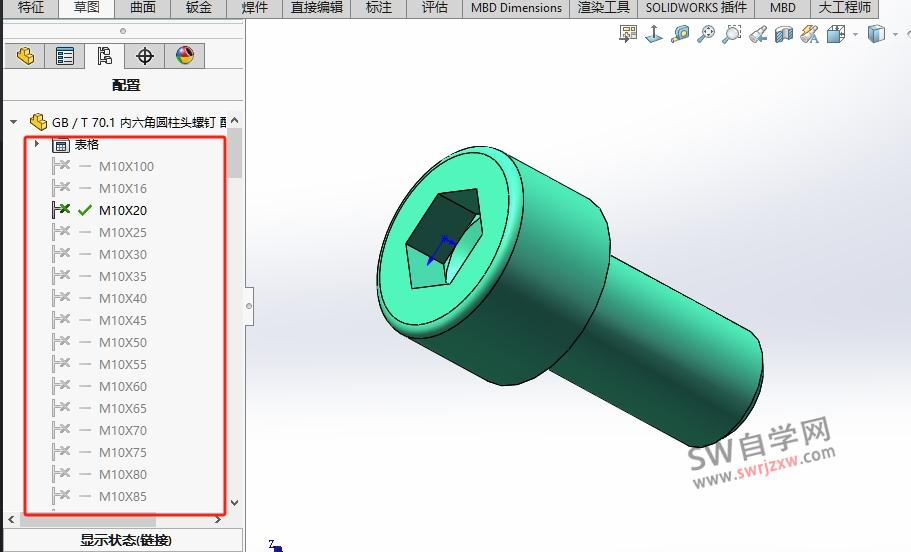Viewport: 911px width, 552px height.
Task: Open the MBD Dimensions ribbon tab
Action: (x=516, y=8)
